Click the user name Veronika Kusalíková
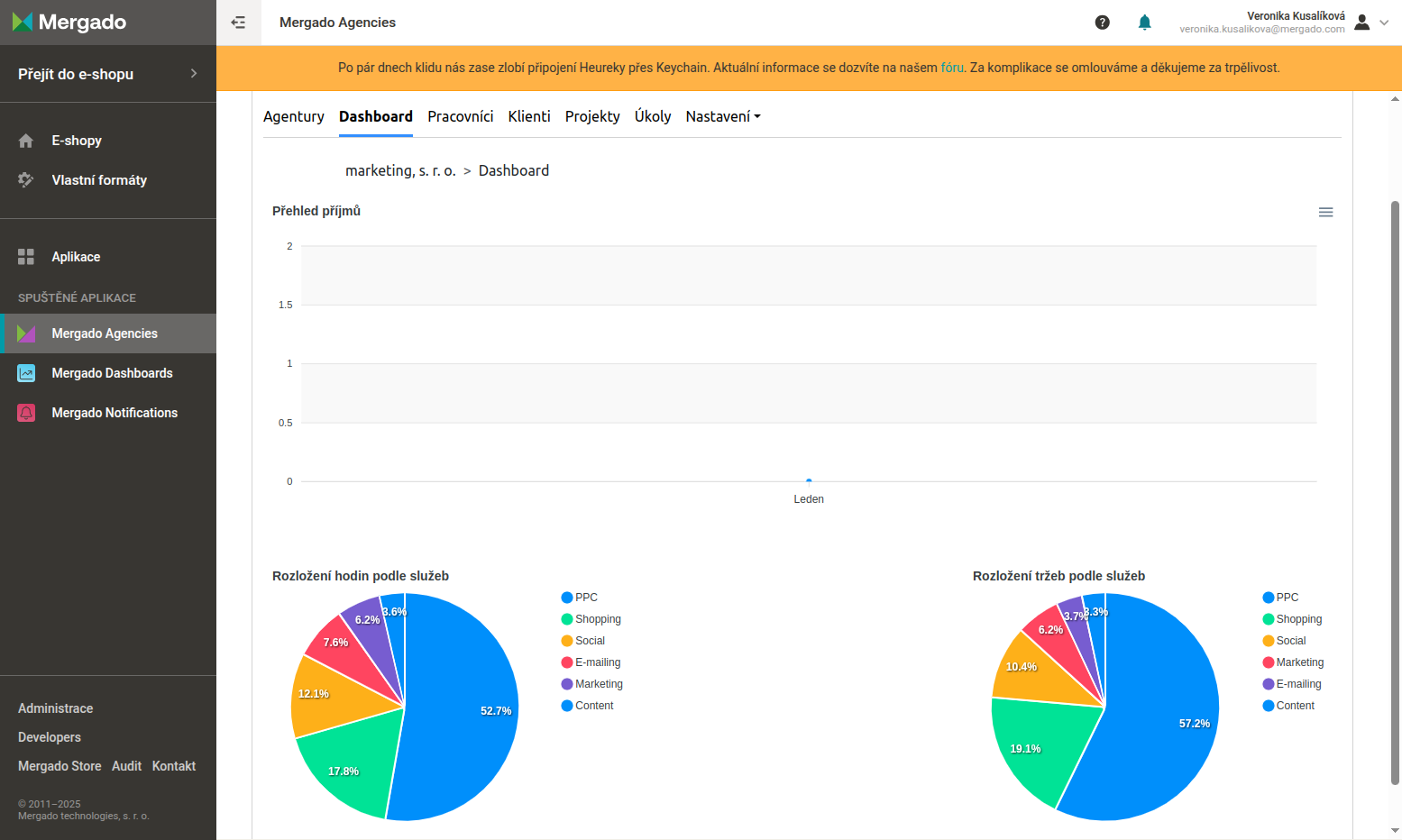The height and width of the screenshot is (840, 1402). 1296,16
